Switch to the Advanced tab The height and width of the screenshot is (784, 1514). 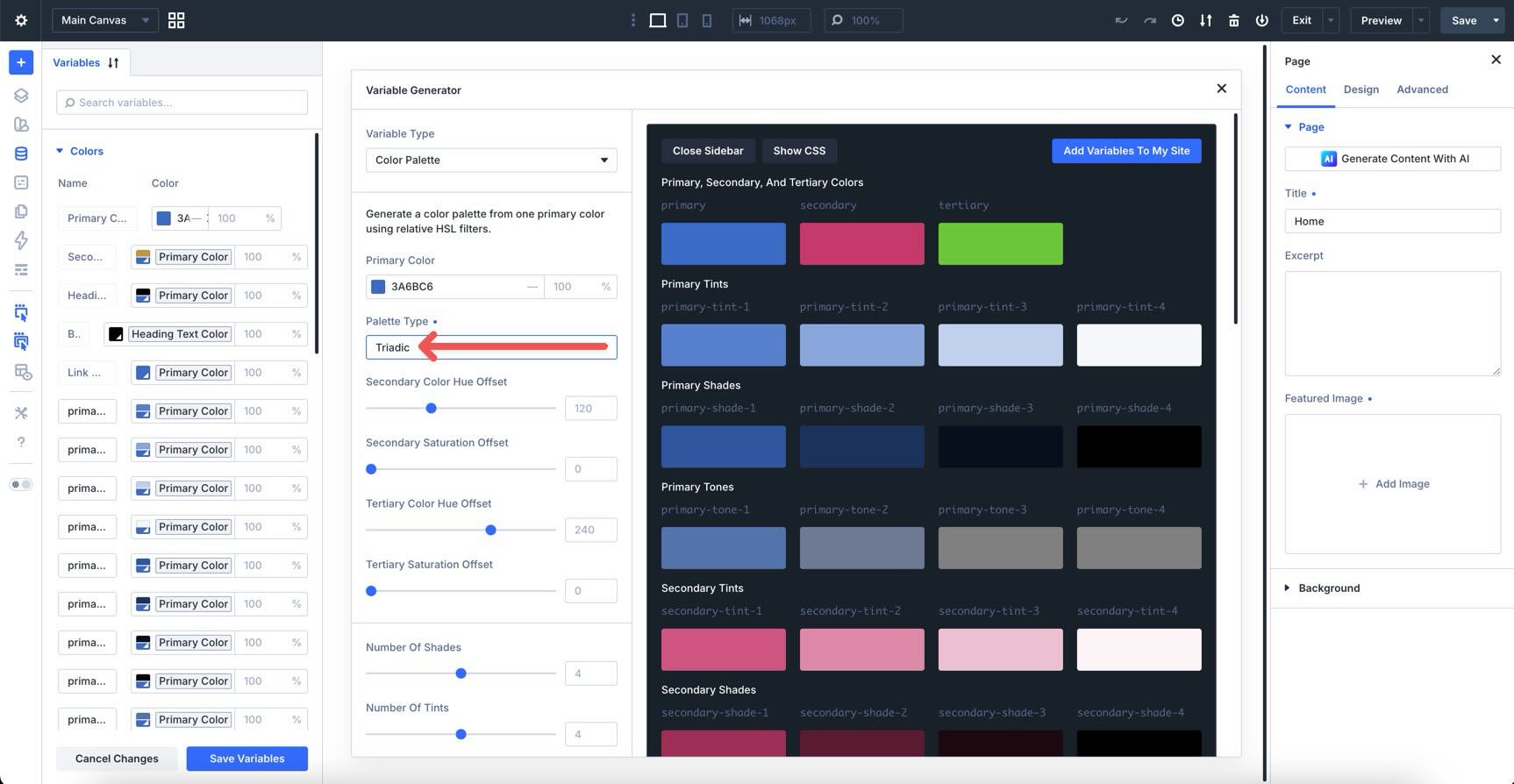pos(1422,89)
